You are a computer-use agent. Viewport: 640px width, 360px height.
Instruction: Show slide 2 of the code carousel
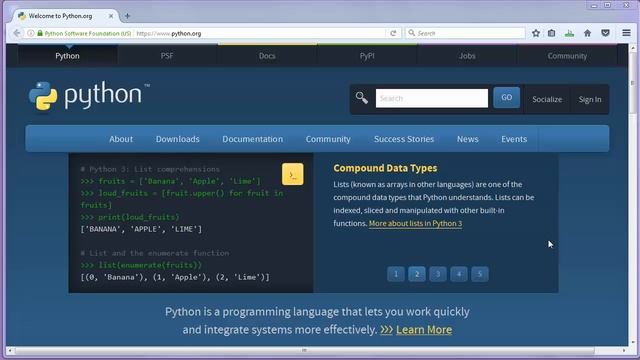tap(417, 274)
